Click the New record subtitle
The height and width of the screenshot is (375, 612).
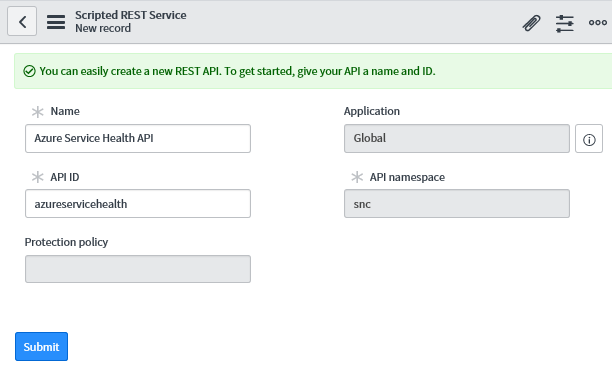point(103,28)
